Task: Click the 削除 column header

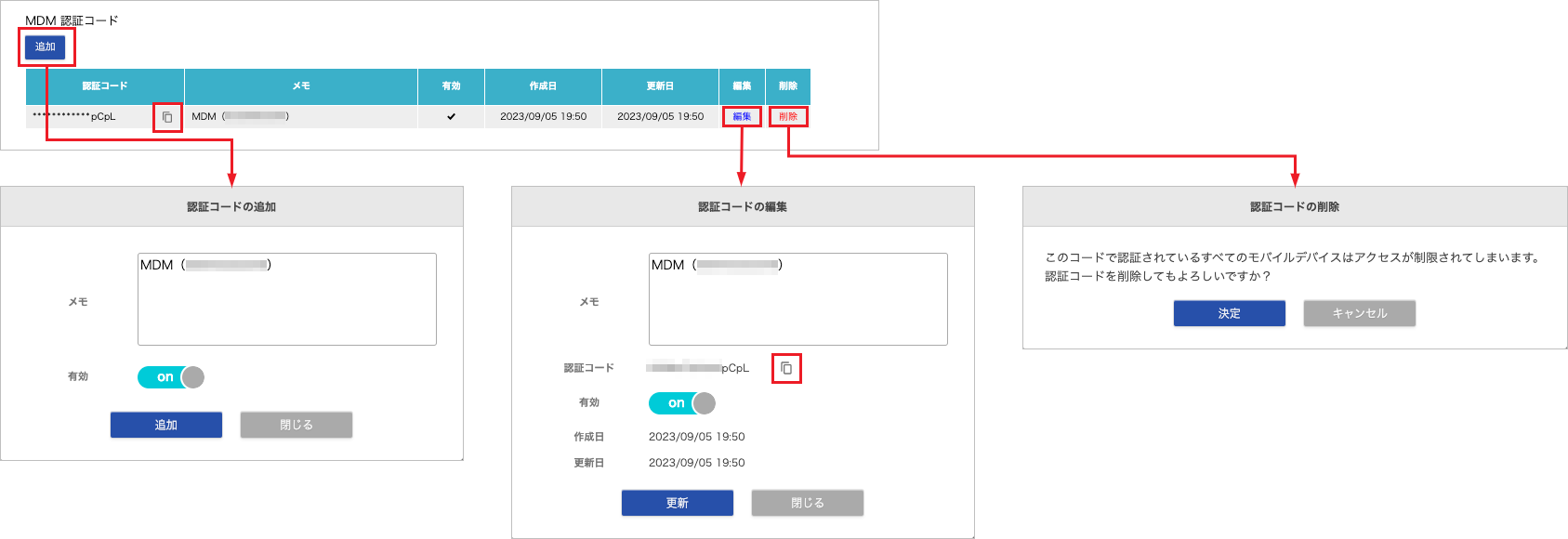Action: click(x=788, y=86)
